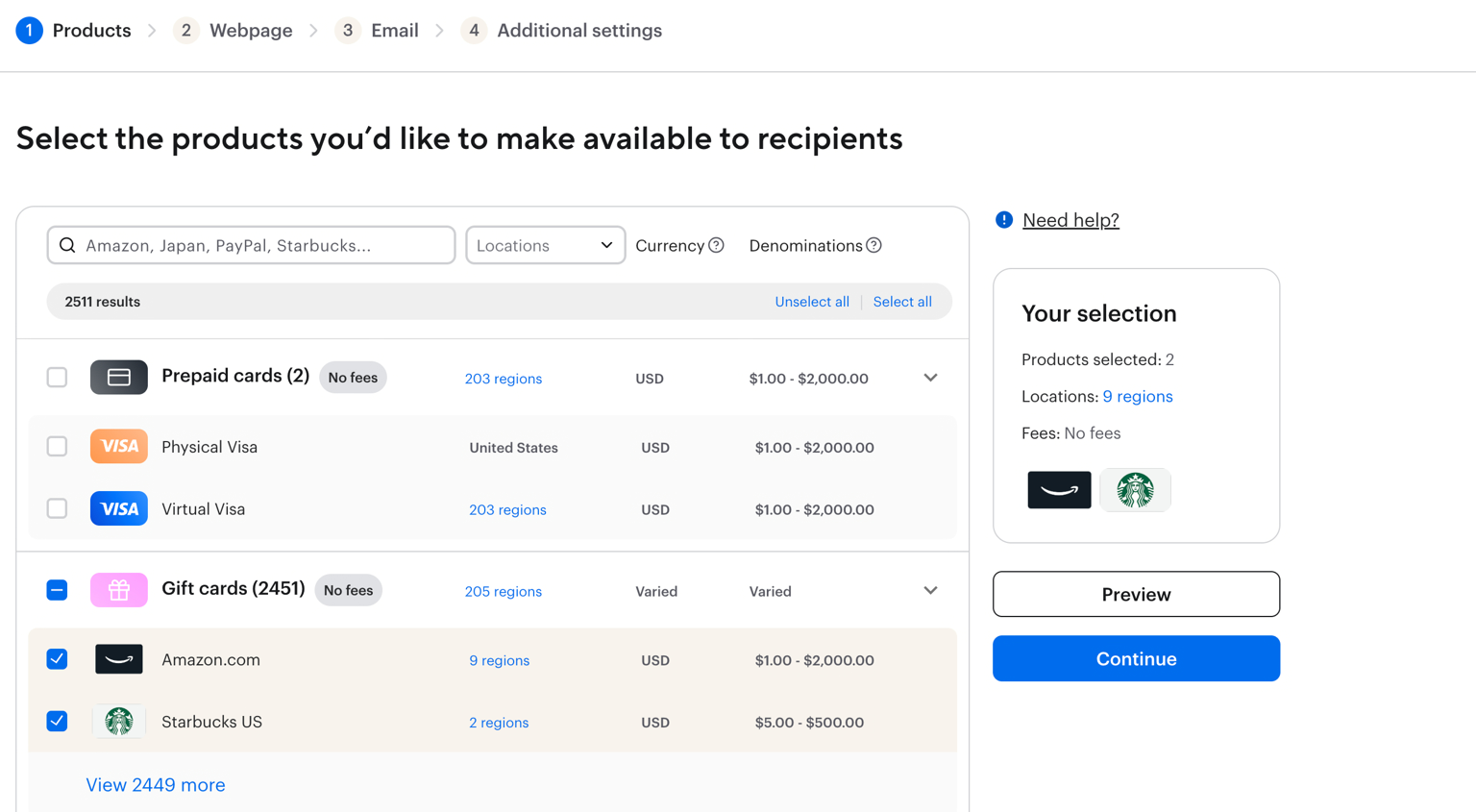Click the blue Need help info icon
The image size is (1476, 812).
[1004, 220]
